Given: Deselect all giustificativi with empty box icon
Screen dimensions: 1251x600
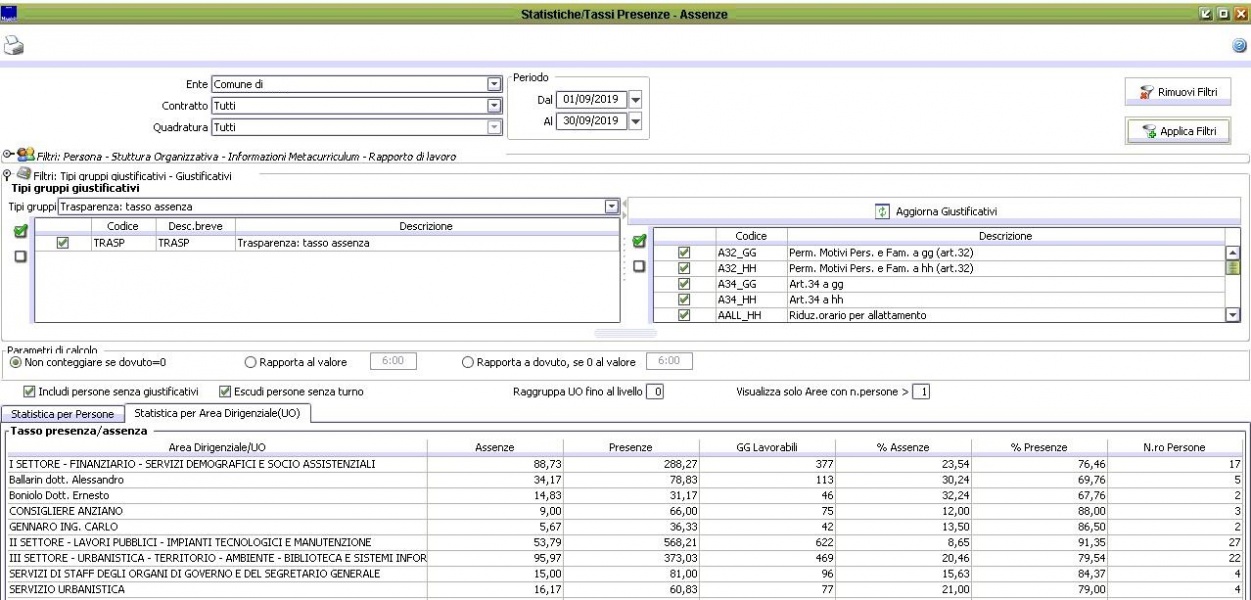Looking at the screenshot, I should pos(639,266).
